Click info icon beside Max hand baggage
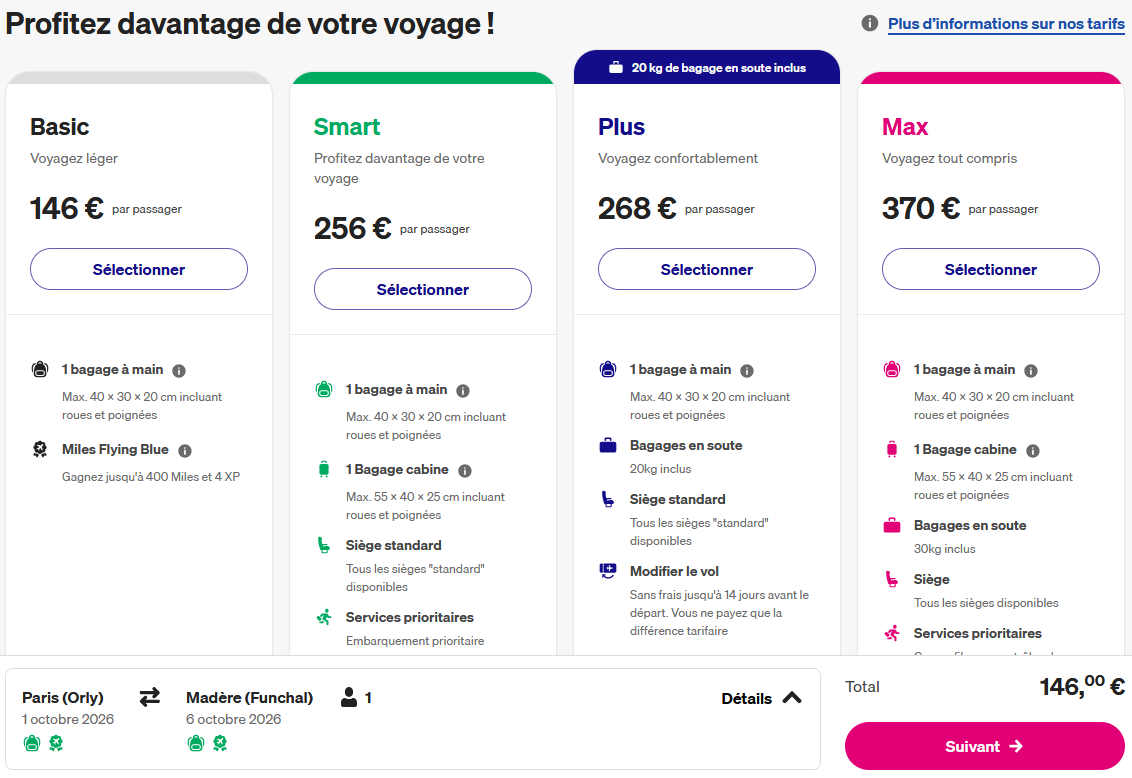Screen dimensions: 1132x778 [x=1031, y=370]
